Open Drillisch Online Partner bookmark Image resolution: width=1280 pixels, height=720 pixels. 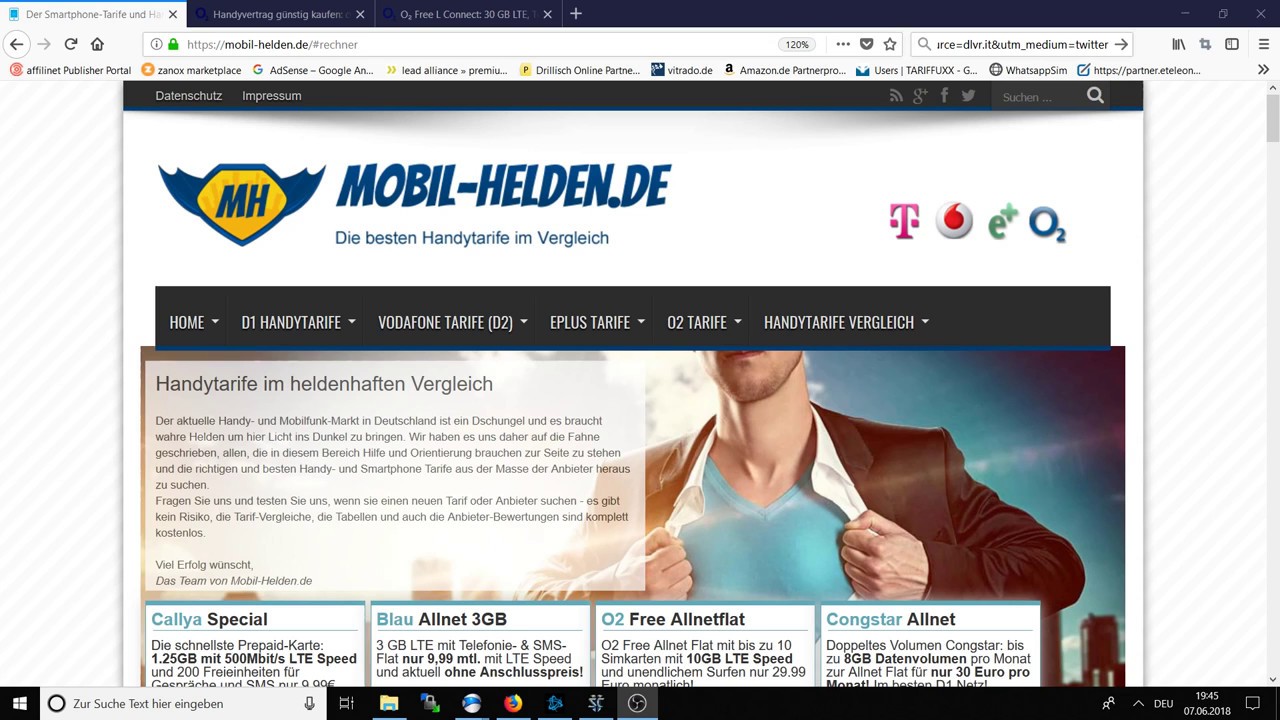click(x=580, y=70)
